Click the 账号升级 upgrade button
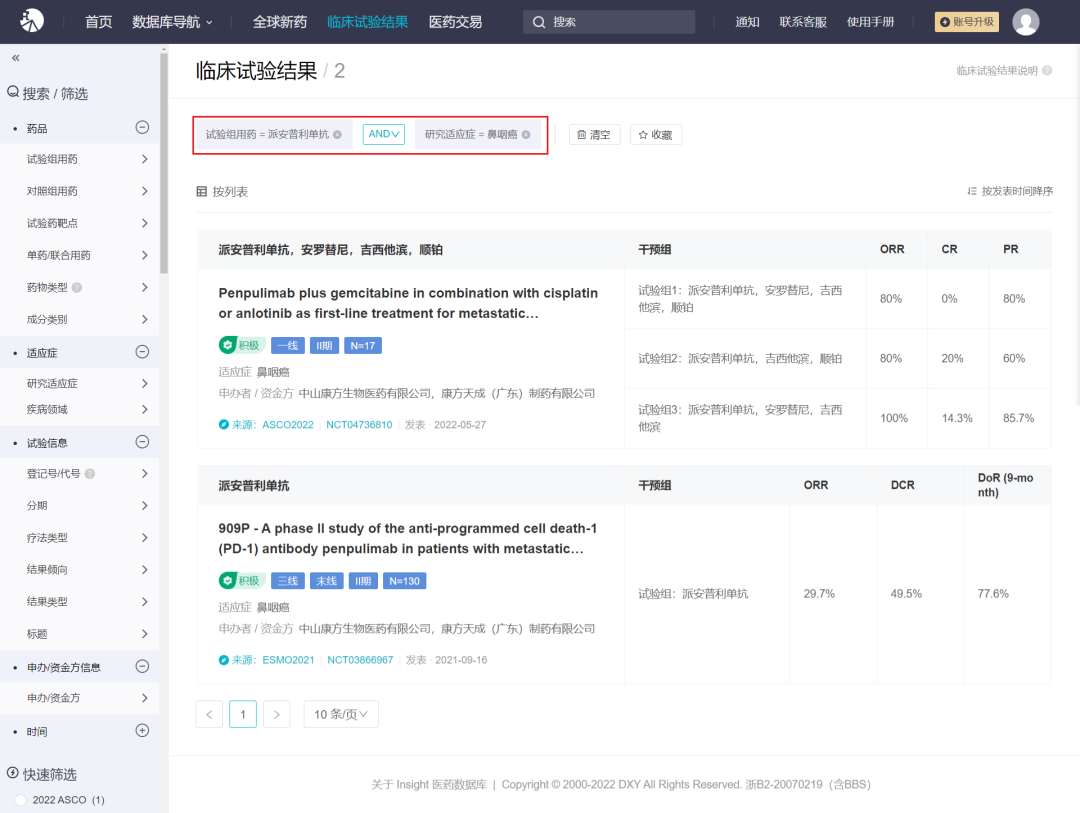This screenshot has width=1080, height=813. pyautogui.click(x=966, y=22)
